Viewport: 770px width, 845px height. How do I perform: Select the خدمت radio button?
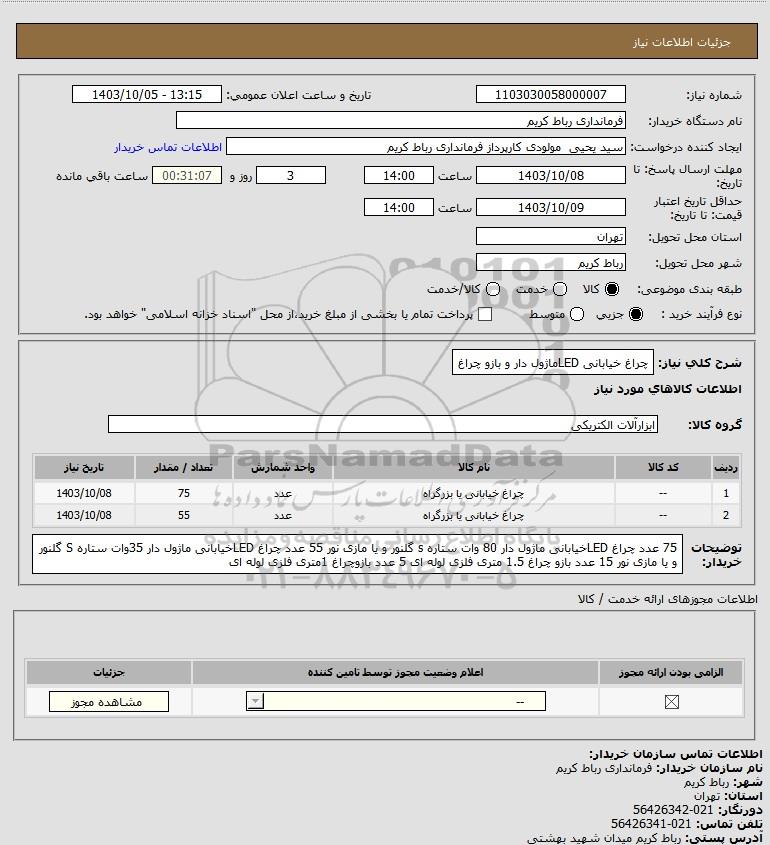coord(560,289)
